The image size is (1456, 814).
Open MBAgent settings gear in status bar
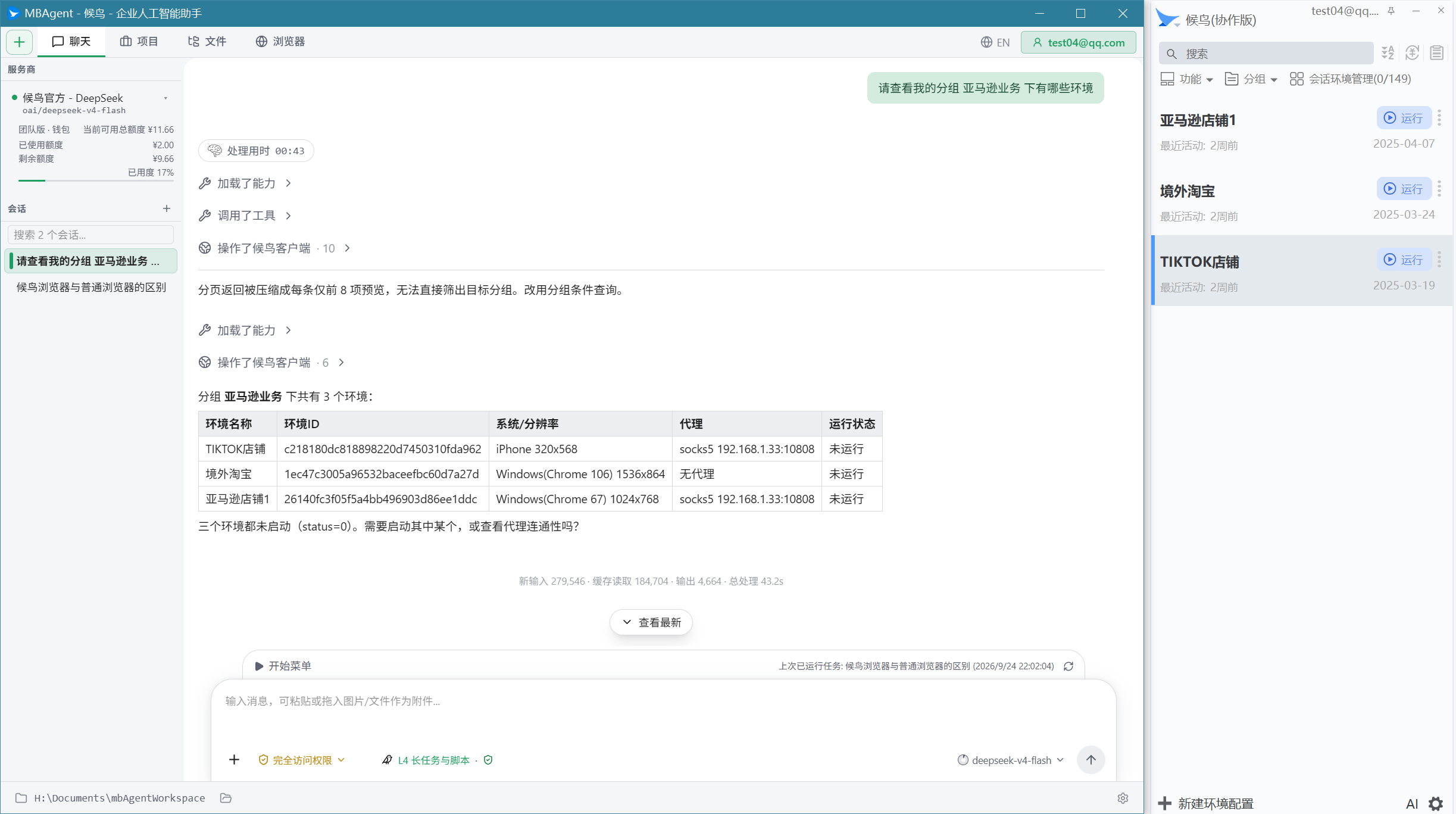click(x=1123, y=798)
